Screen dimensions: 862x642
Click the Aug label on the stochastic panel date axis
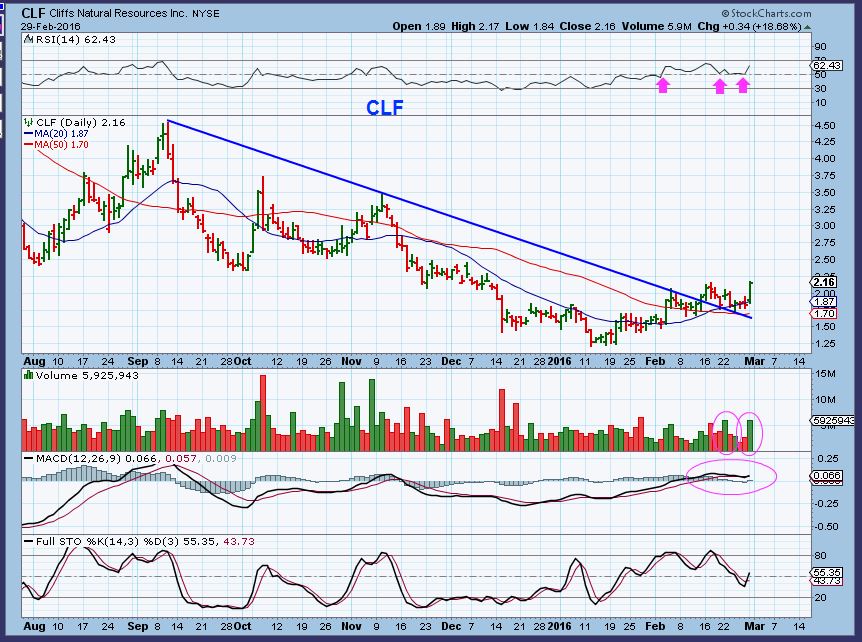(x=34, y=626)
